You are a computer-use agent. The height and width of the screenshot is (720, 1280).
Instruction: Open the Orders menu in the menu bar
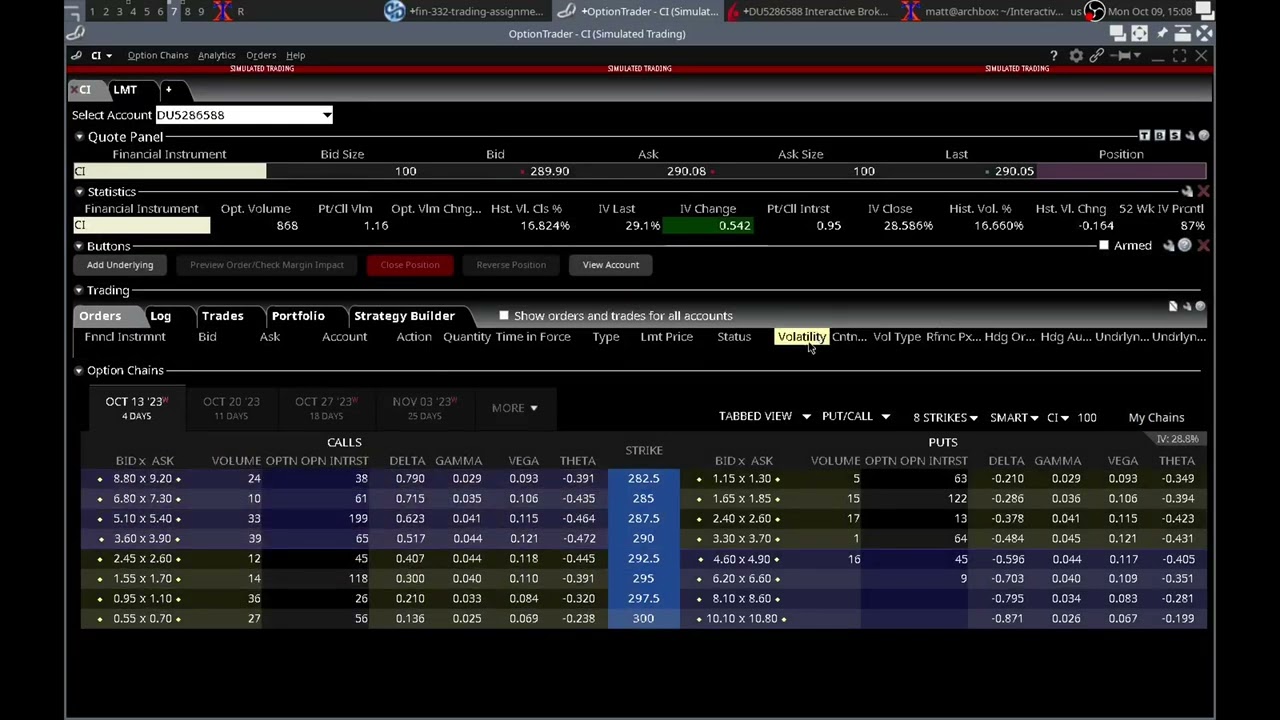(261, 56)
